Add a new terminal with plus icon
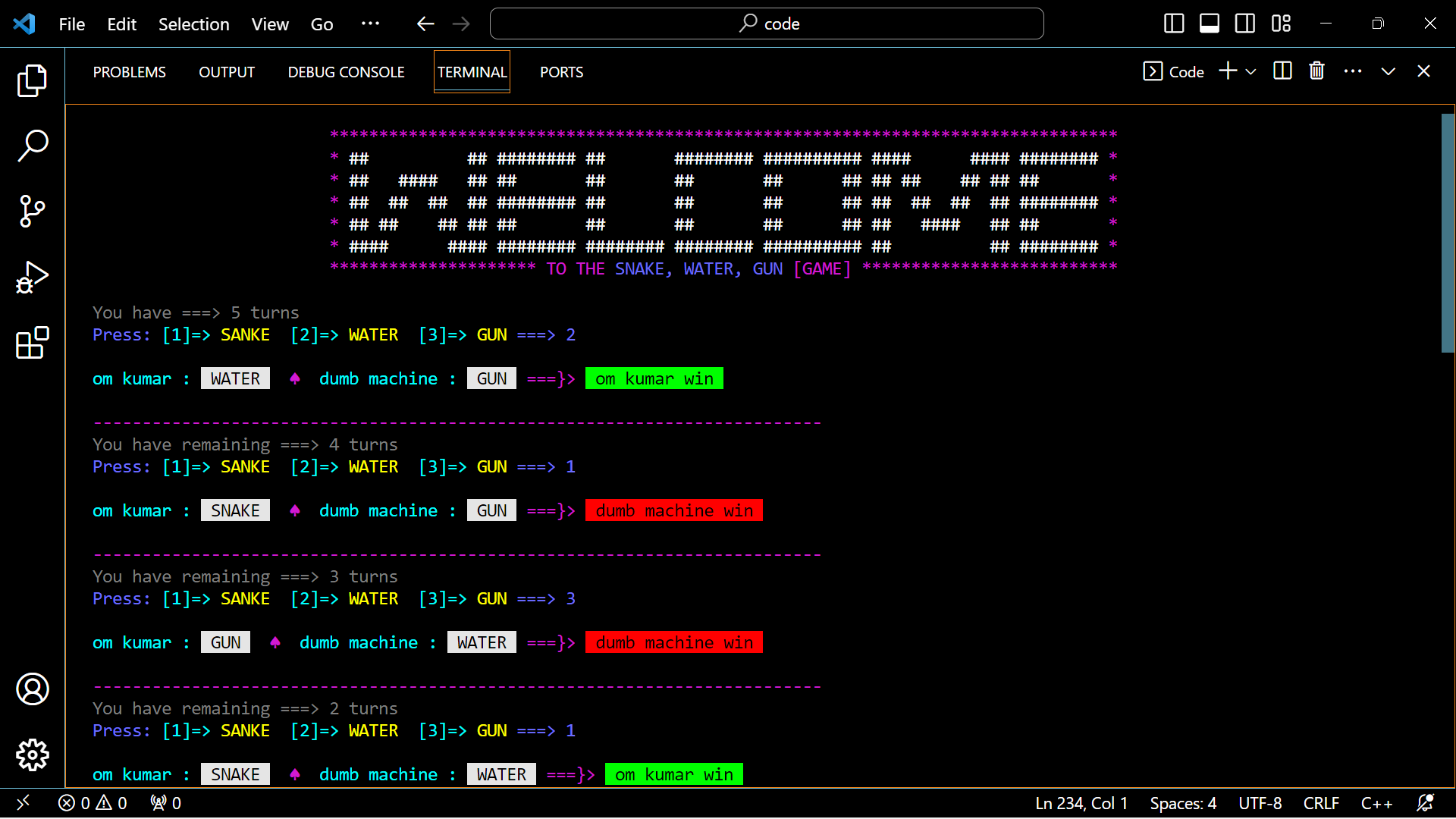Screen dimensions: 1456x819 (x=1228, y=71)
